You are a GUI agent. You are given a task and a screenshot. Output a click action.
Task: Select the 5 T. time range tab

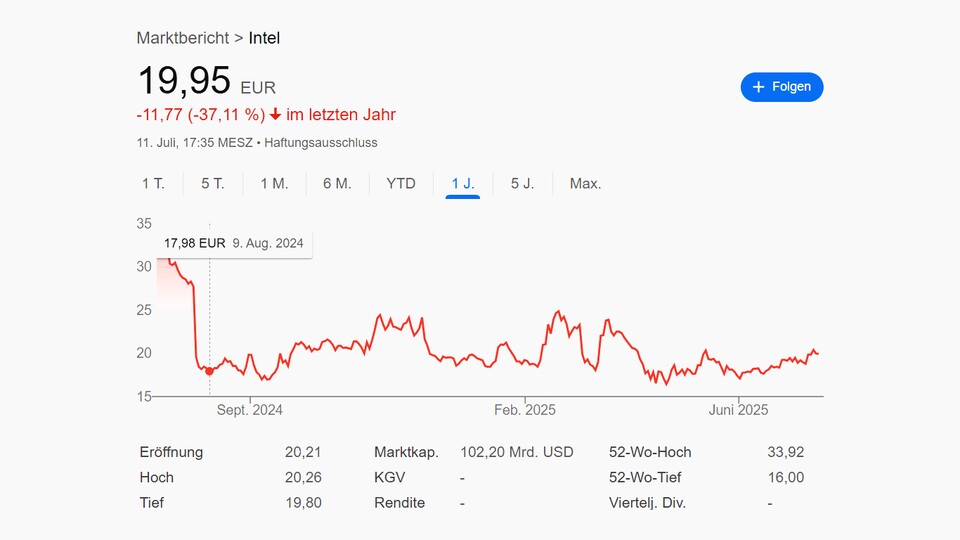(212, 184)
